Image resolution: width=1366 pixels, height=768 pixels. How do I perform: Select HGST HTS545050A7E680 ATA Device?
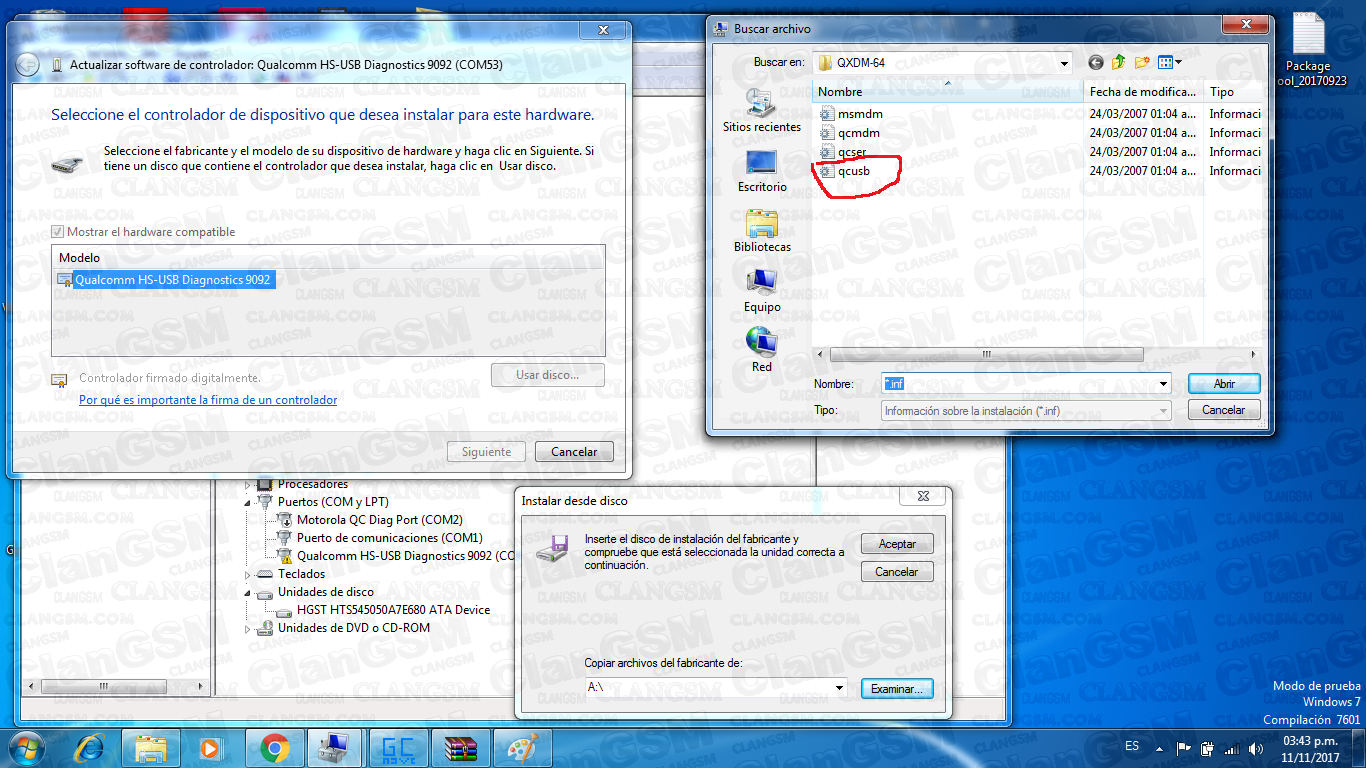393,610
